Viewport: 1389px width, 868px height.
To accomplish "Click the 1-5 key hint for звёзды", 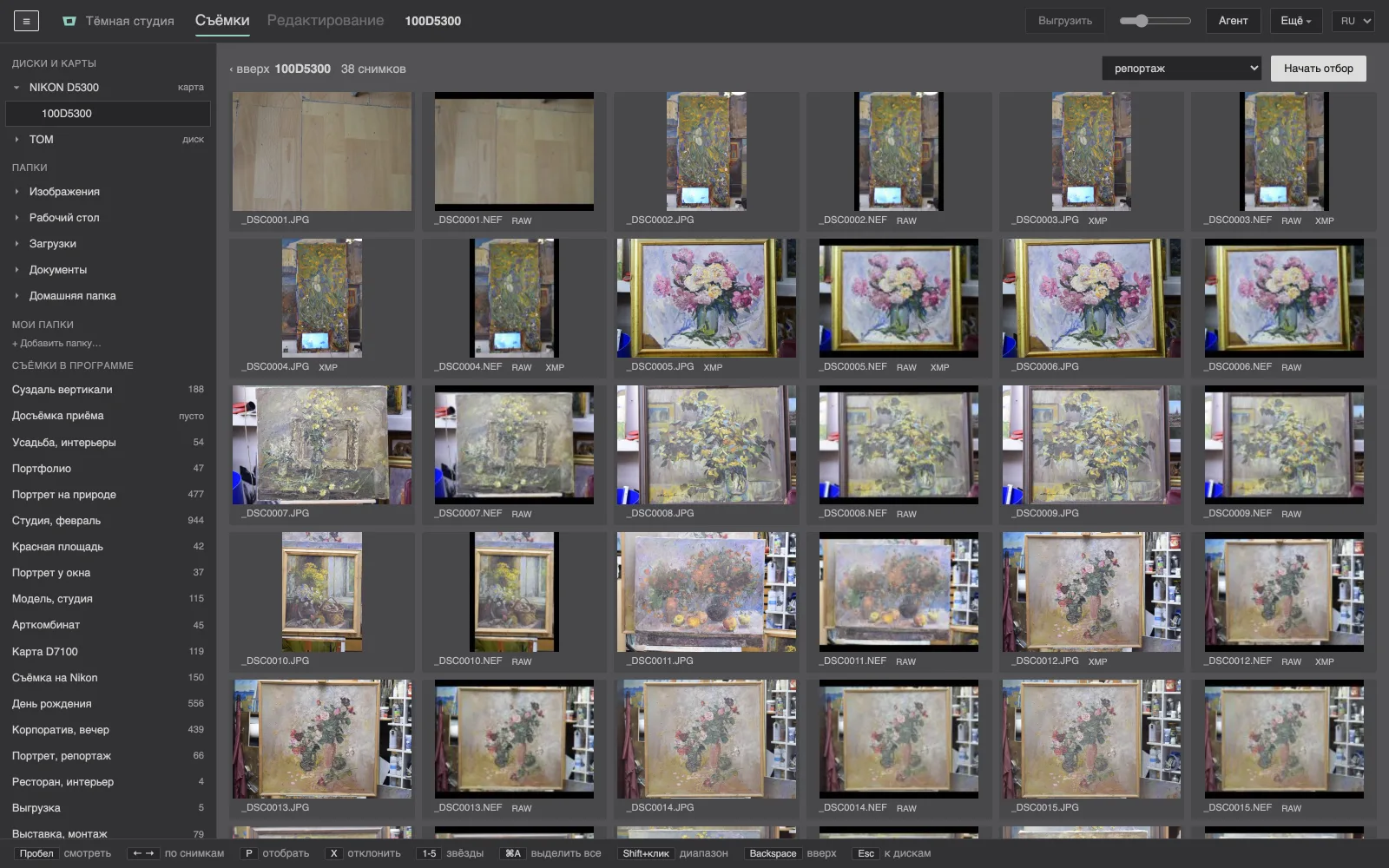I will pos(429,853).
